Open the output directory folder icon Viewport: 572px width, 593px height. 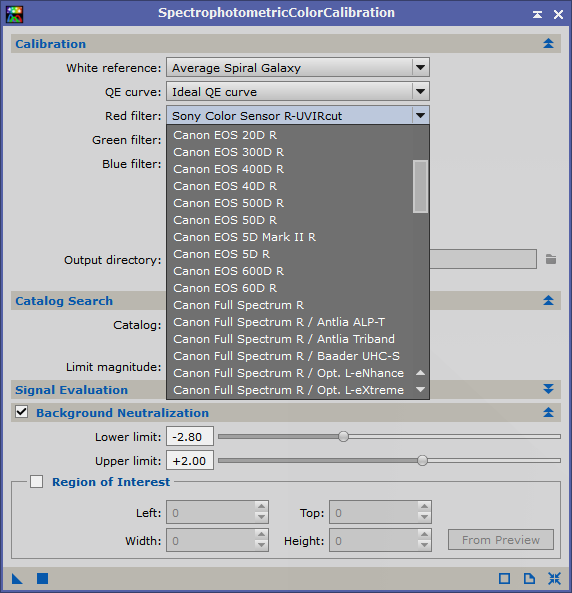click(x=551, y=259)
